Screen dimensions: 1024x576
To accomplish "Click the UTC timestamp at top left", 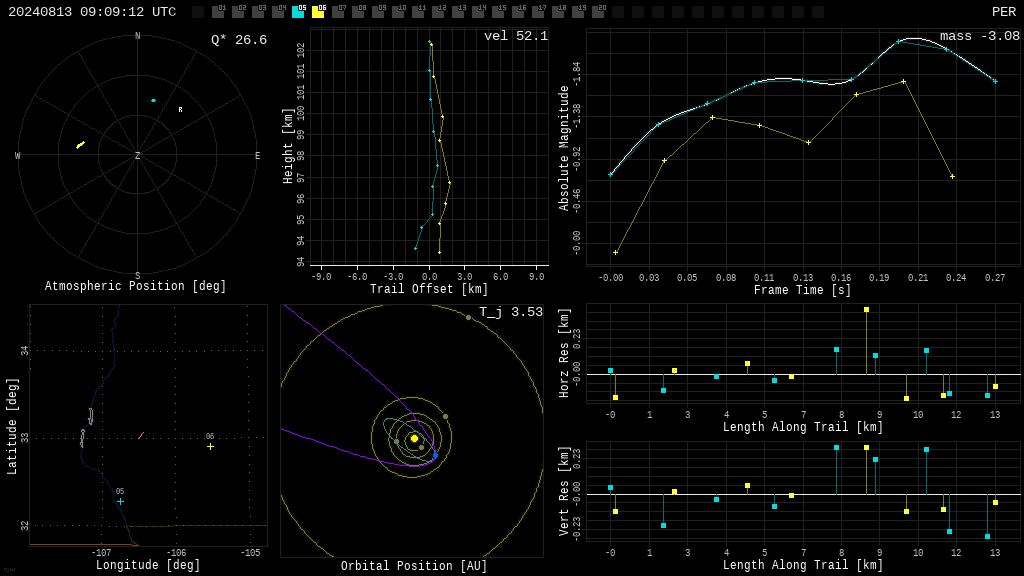I will click(92, 12).
